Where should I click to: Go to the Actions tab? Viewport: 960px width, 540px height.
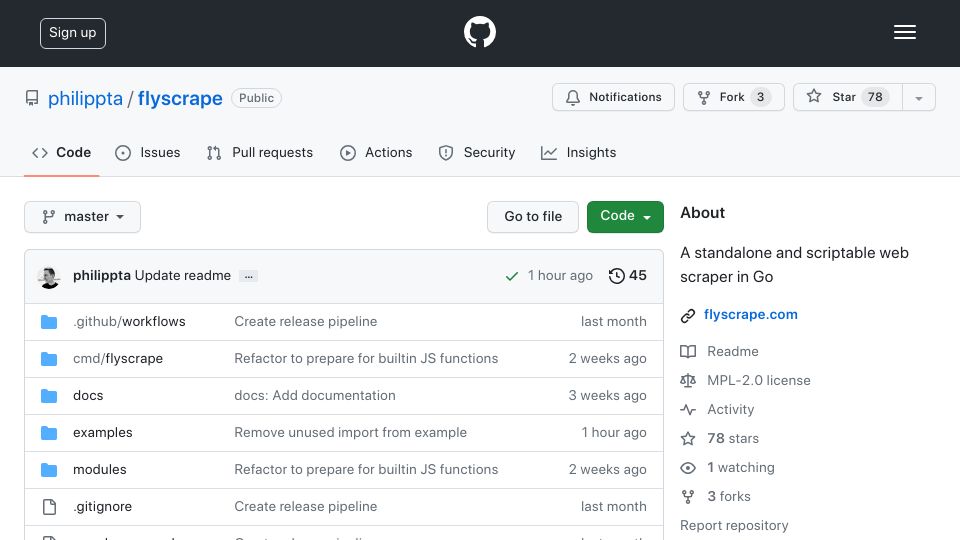[376, 152]
